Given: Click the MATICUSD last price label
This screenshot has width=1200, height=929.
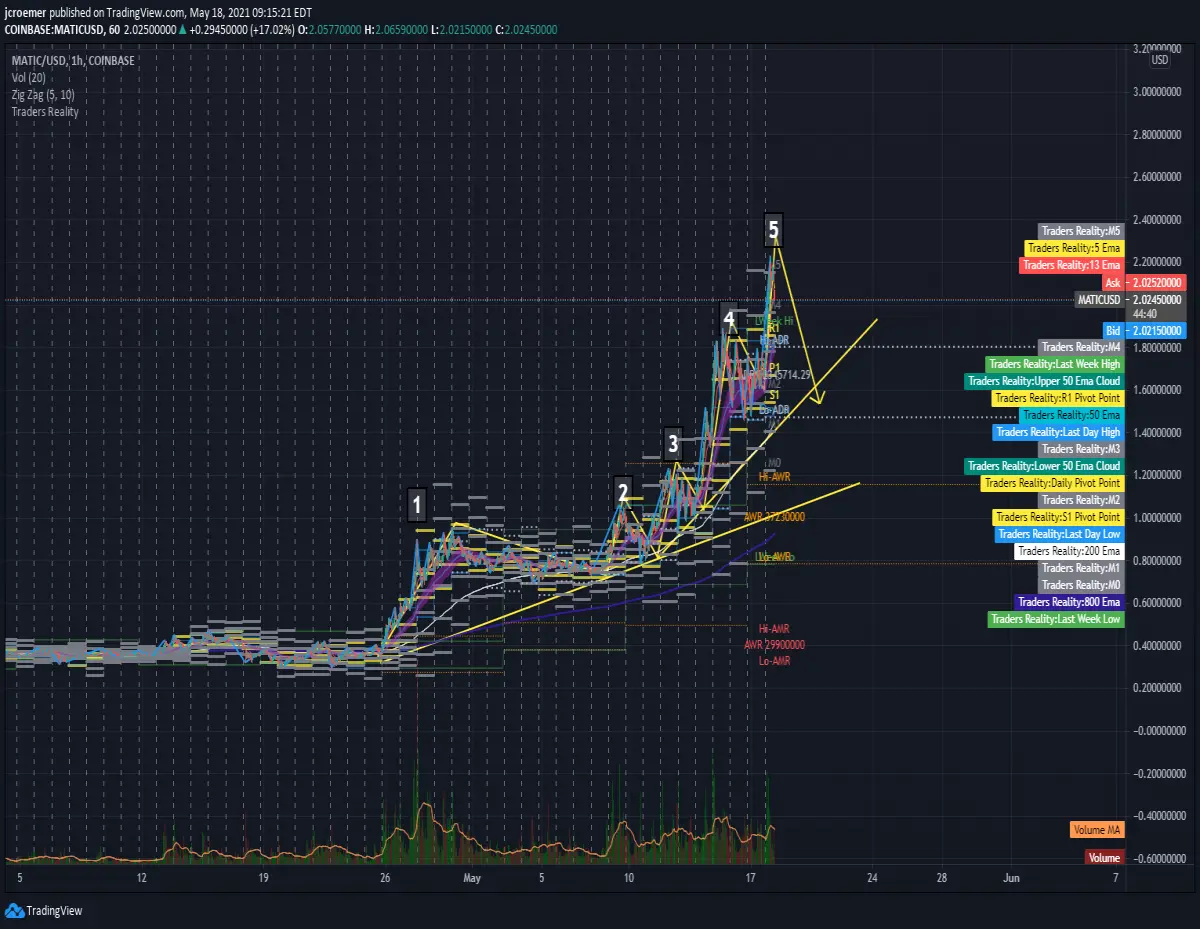Looking at the screenshot, I should (x=1100, y=300).
